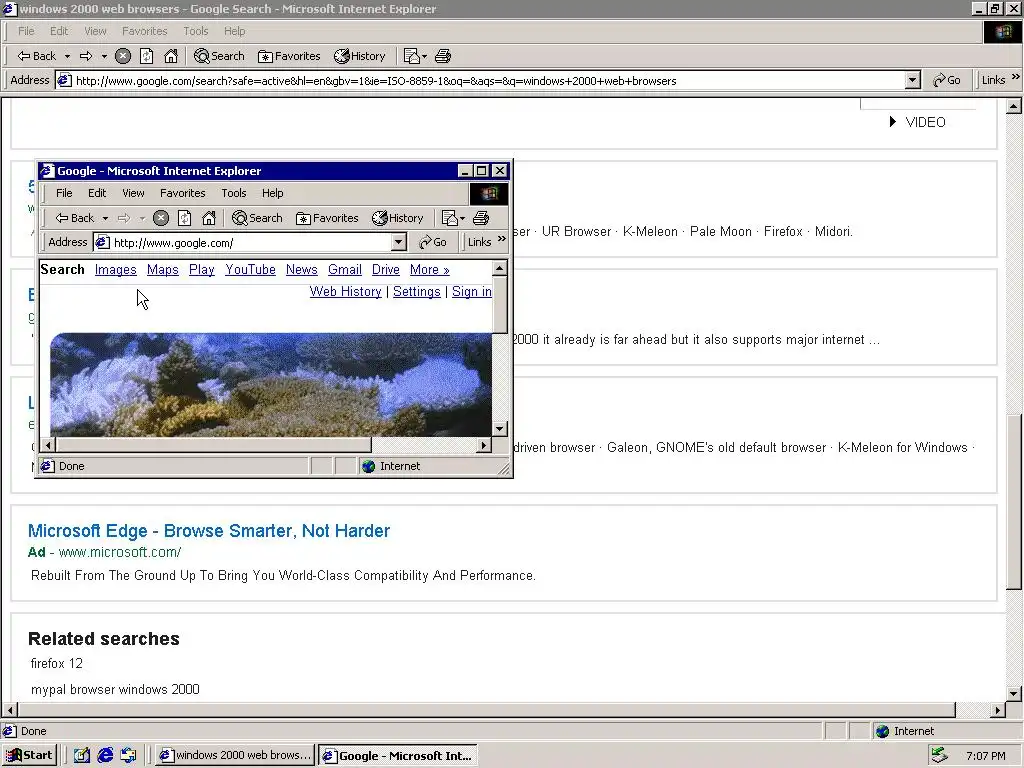The image size is (1024, 768).
Task: Select related search mypal browser windows 2000
Action: click(x=115, y=690)
